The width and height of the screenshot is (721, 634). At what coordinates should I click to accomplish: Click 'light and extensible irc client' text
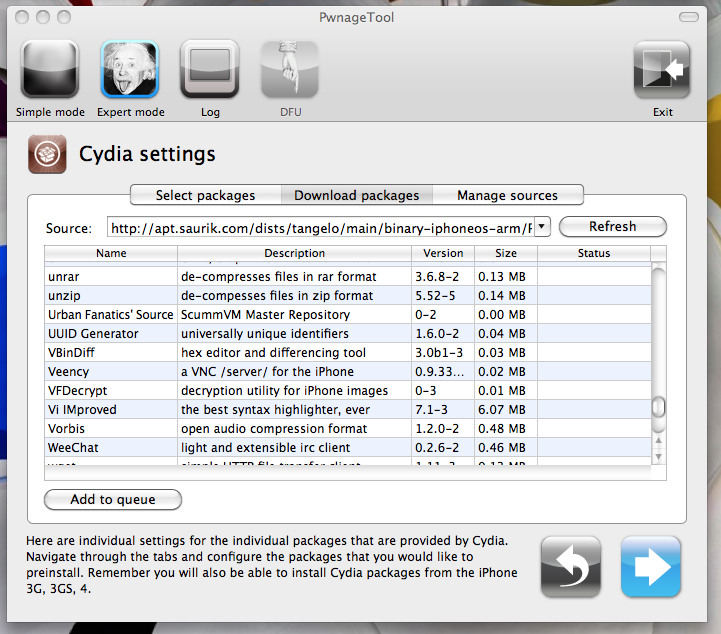(x=265, y=448)
